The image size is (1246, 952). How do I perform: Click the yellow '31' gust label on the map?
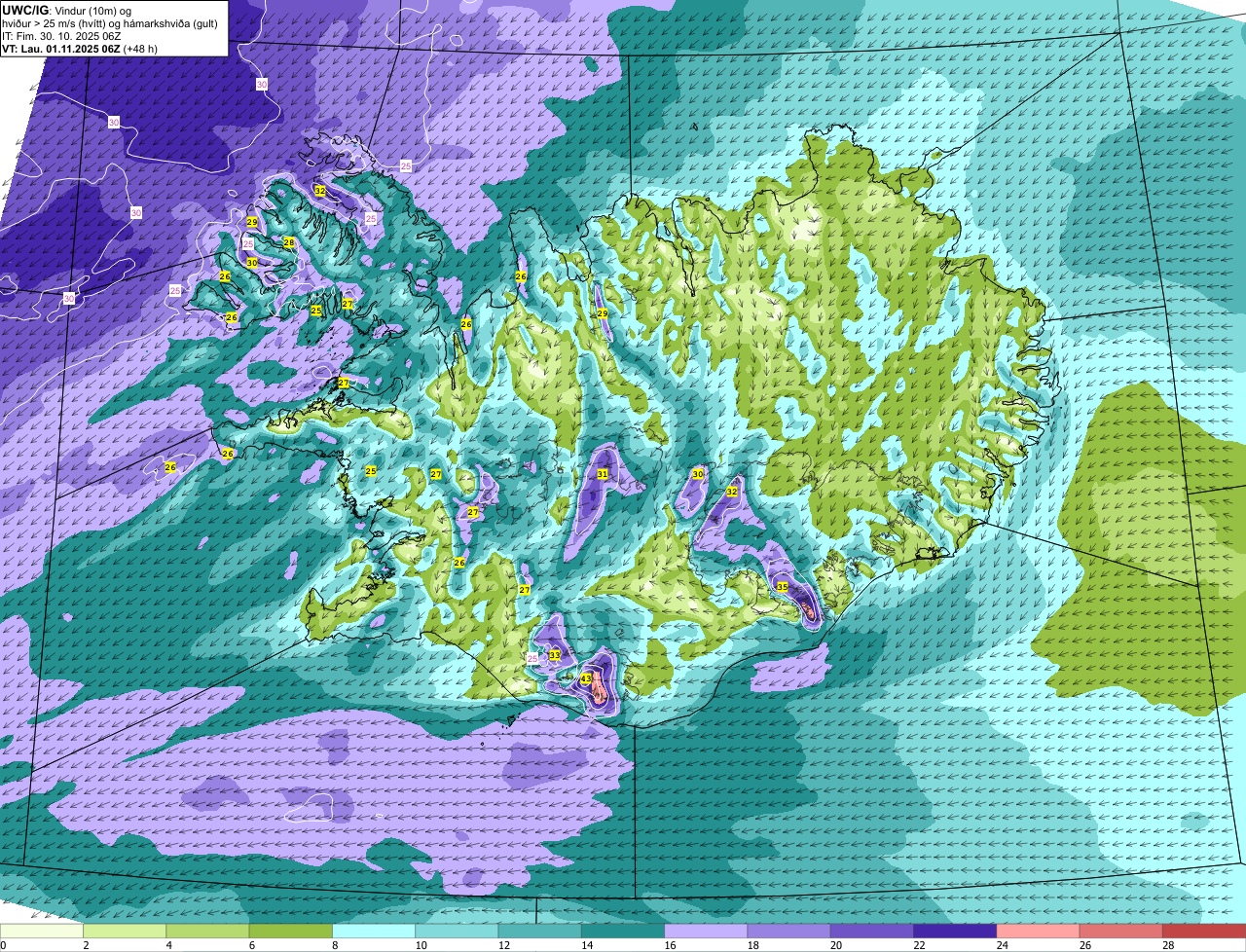[603, 474]
